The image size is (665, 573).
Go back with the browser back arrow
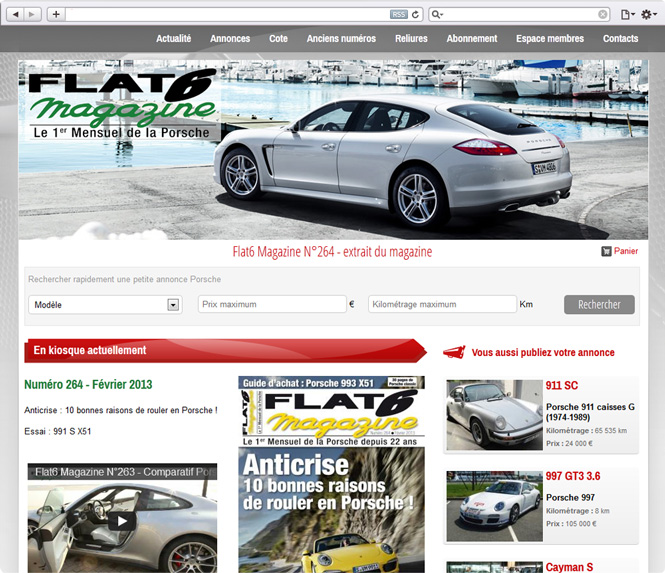point(16,14)
